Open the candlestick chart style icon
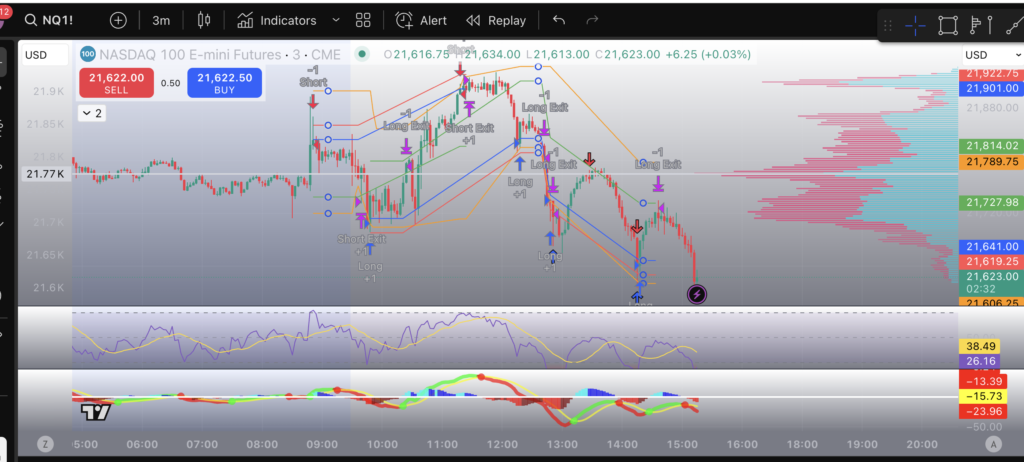 point(205,20)
